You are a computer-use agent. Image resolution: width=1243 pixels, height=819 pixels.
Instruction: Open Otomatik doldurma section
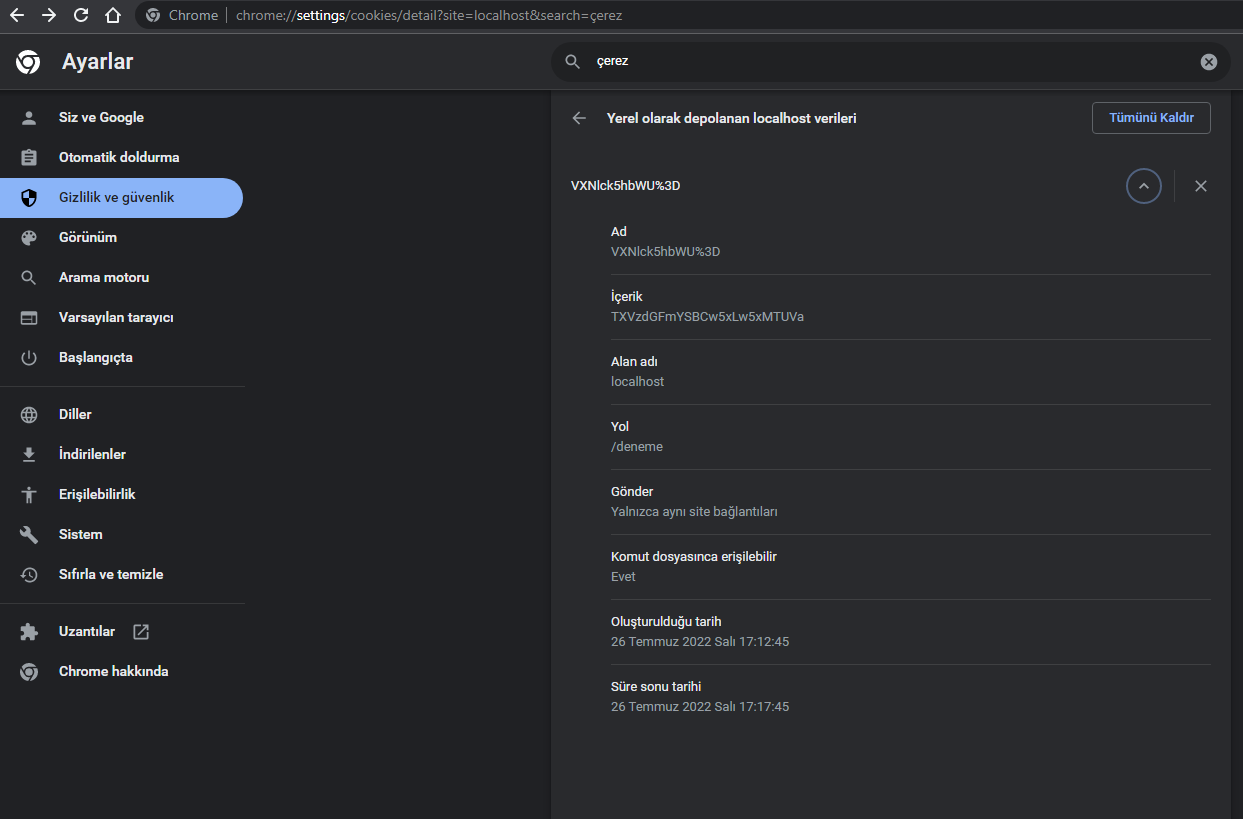coord(118,158)
